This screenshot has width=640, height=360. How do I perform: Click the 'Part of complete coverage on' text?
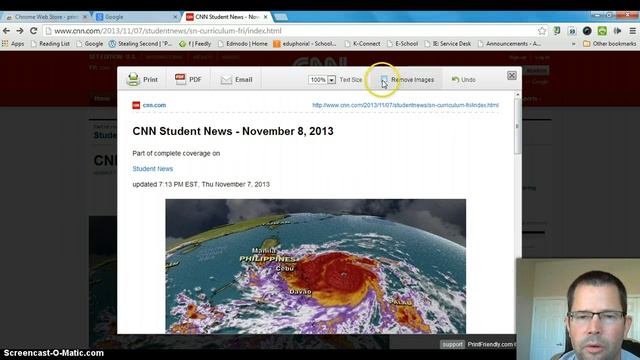coord(176,153)
